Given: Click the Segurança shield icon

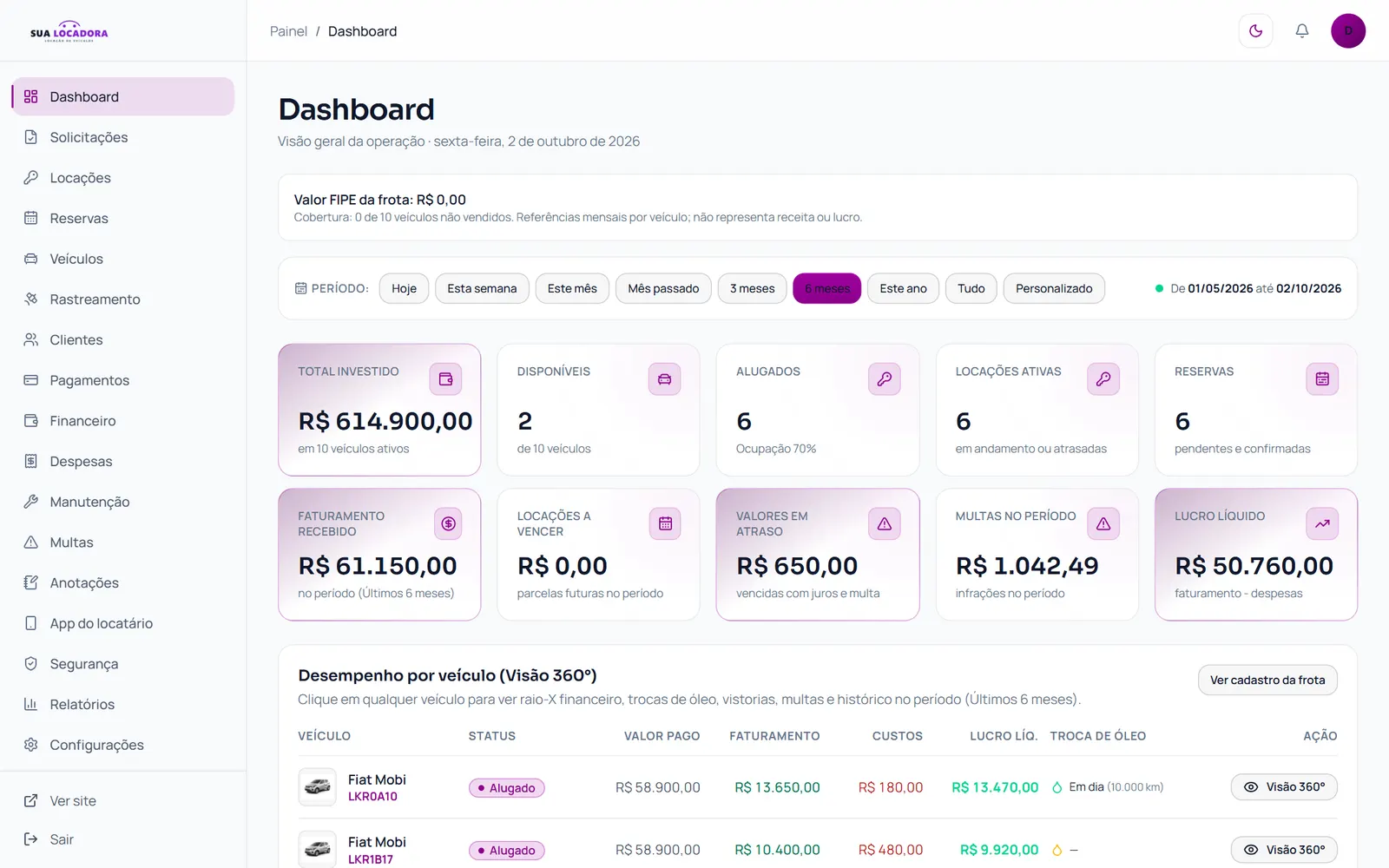Looking at the screenshot, I should click(x=31, y=664).
